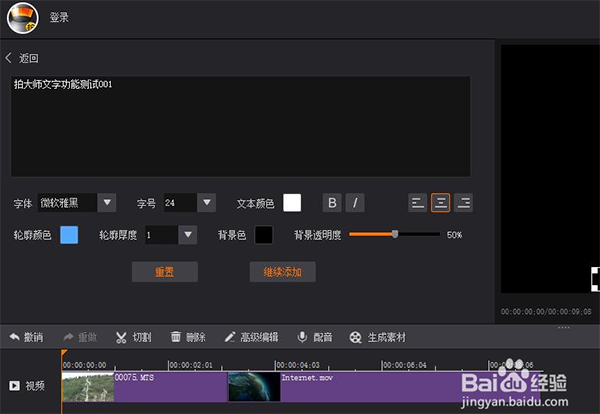Toggle bold text formatting

click(x=332, y=203)
